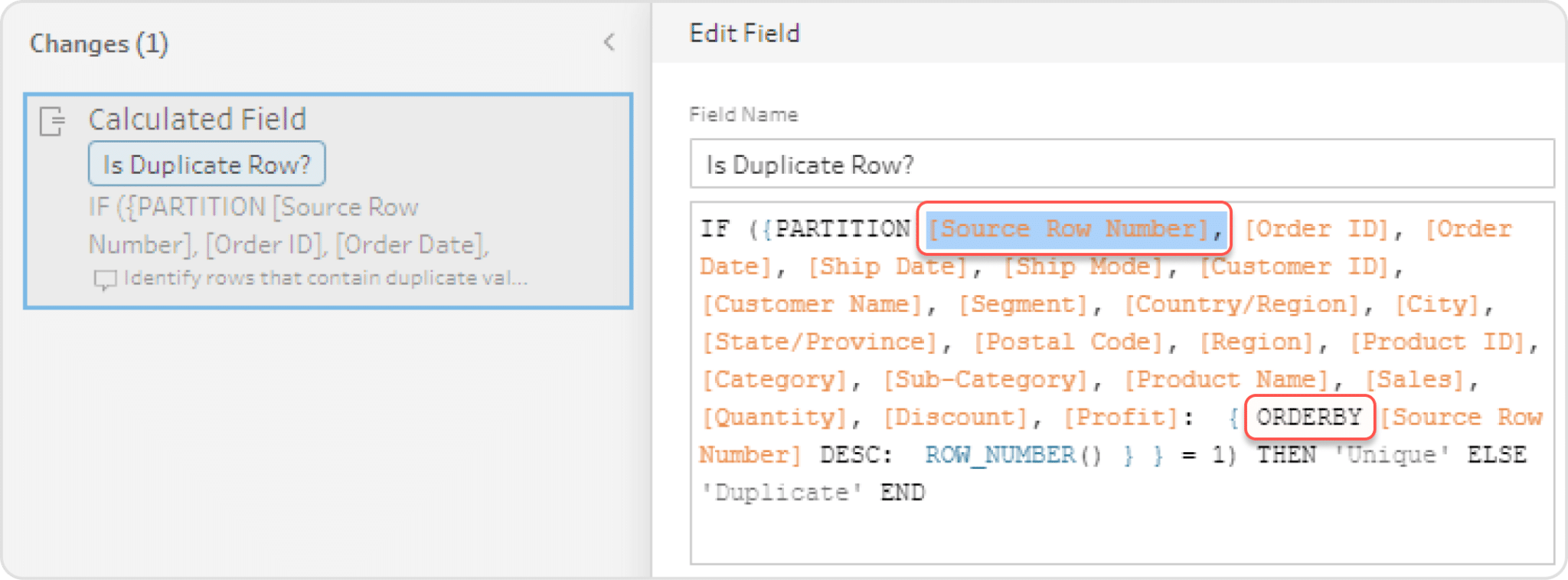
Task: Click the [Sub-Category] field in the formula
Action: tap(985, 379)
